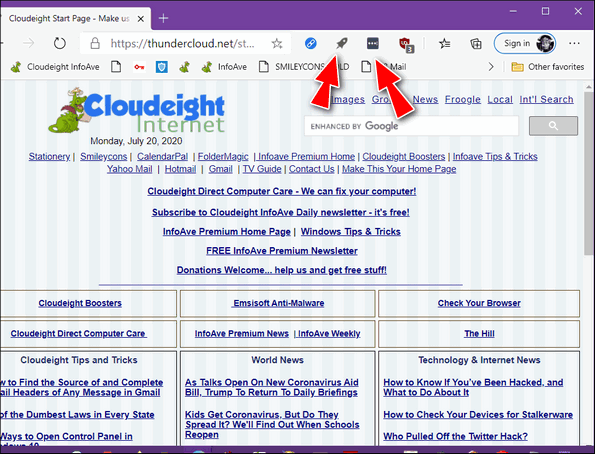
Task: Open Who Pulled Off the Twitter Hack link
Action: pos(455,437)
